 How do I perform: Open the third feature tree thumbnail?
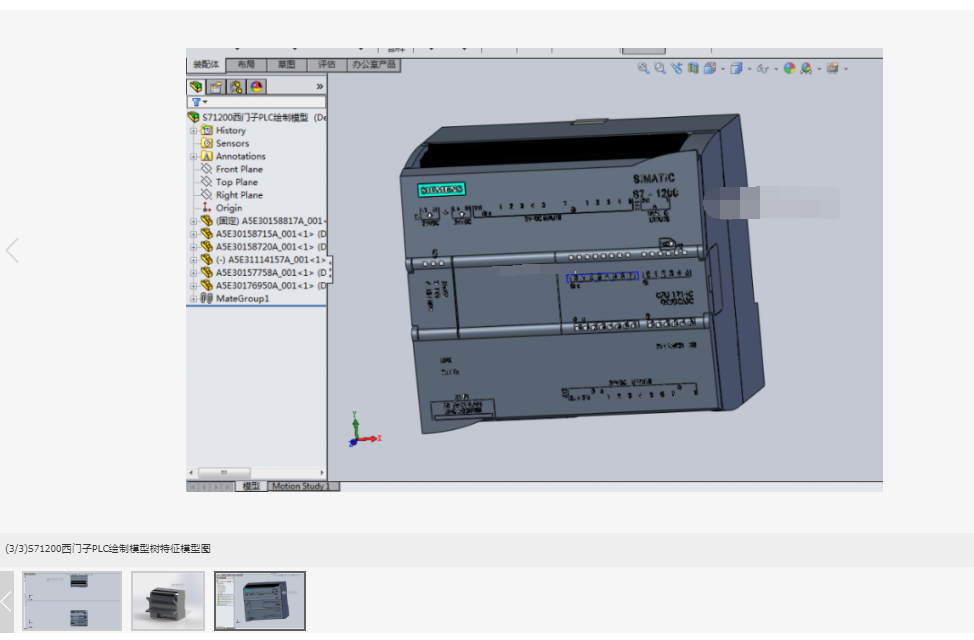coord(260,601)
